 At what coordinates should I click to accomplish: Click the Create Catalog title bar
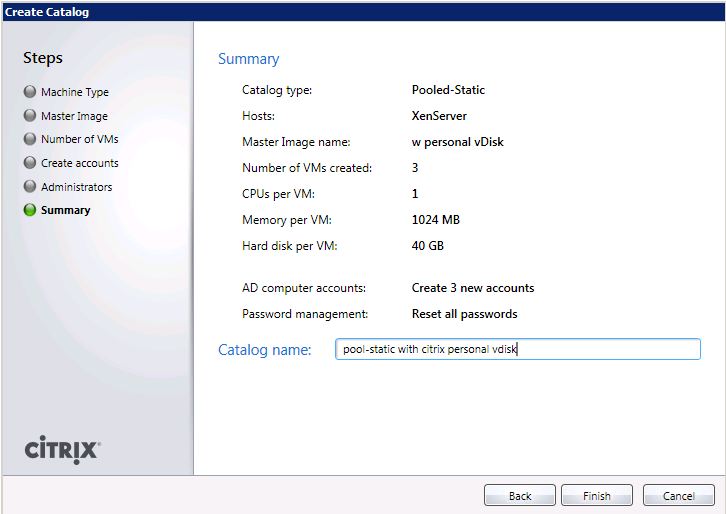(363, 12)
